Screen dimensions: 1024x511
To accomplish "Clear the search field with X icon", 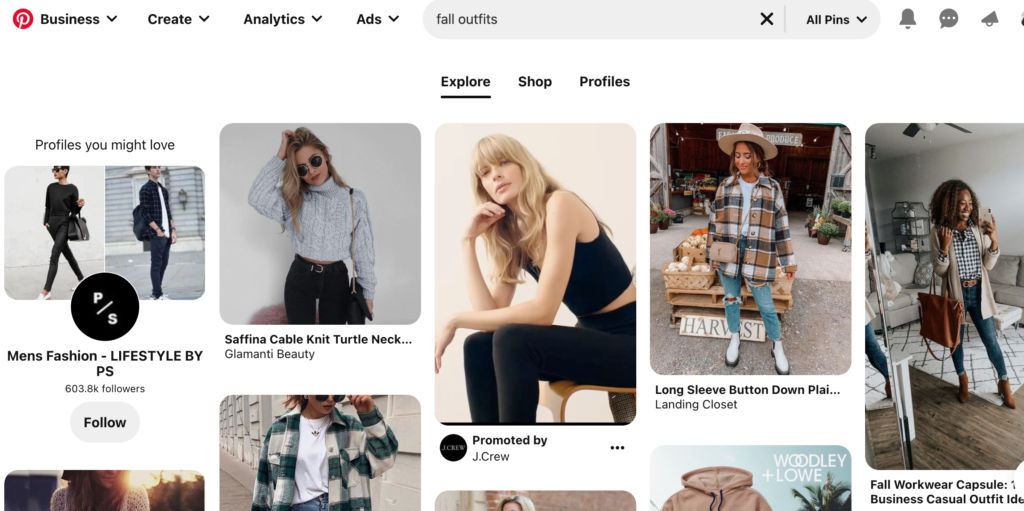I will pyautogui.click(x=767, y=19).
